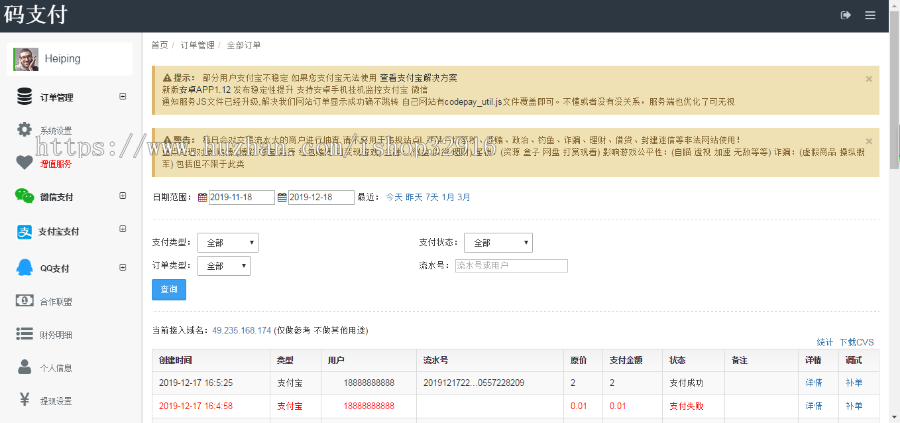Focus the start date field 2019-11-18
The image size is (900, 423).
[x=242, y=197]
